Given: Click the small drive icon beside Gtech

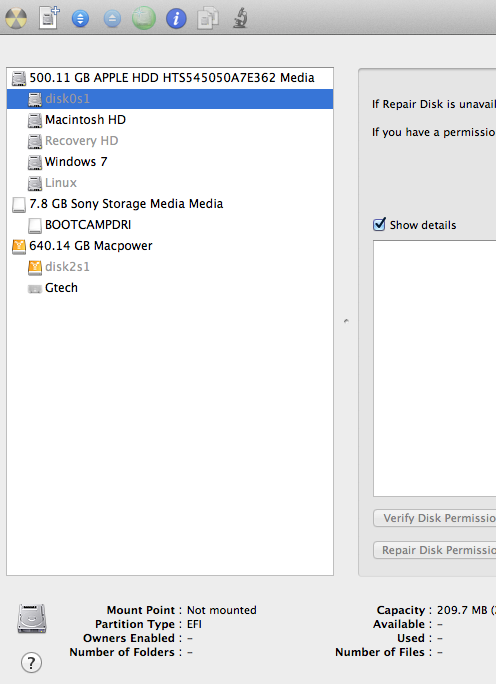Looking at the screenshot, I should [x=35, y=289].
